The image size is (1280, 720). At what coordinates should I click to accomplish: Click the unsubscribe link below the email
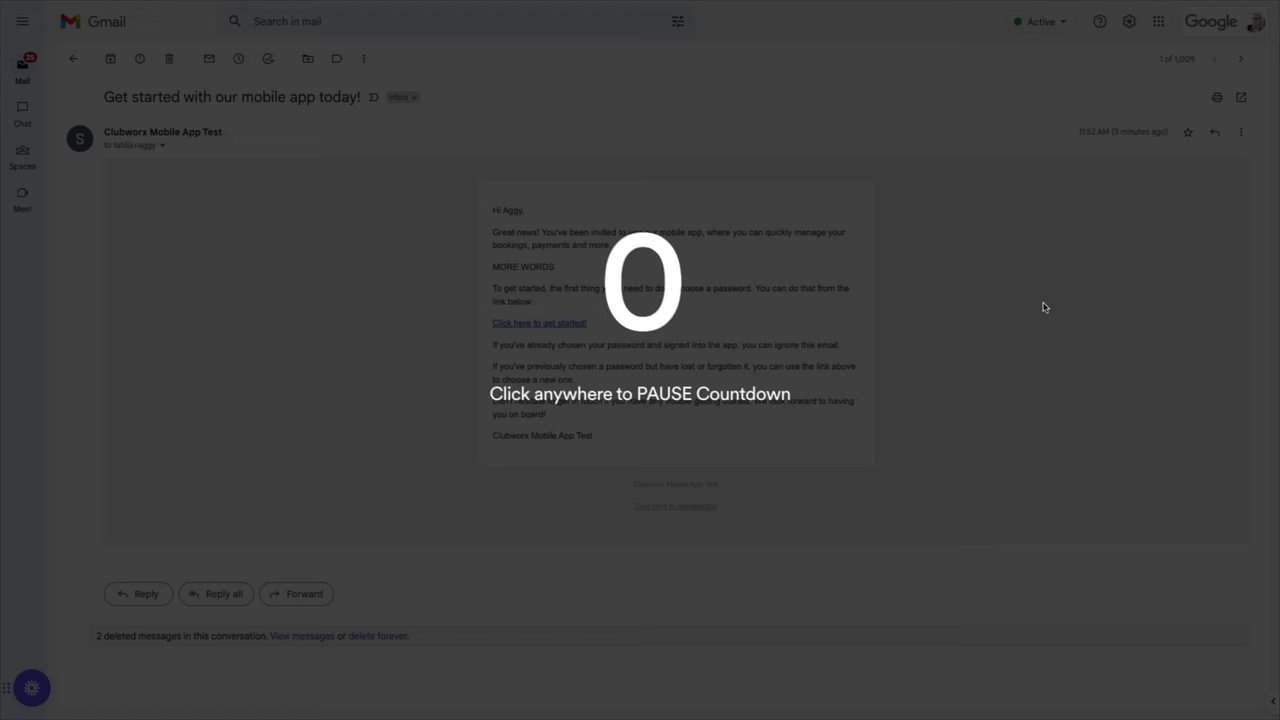676,506
